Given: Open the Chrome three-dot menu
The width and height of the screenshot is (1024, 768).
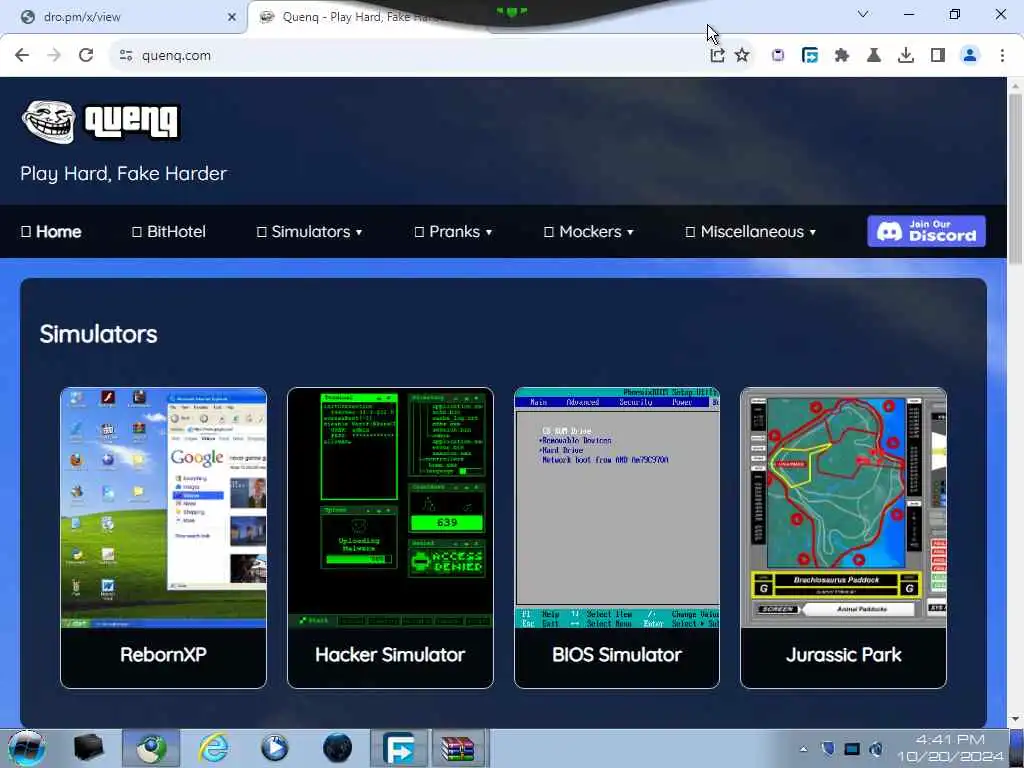Looking at the screenshot, I should [x=1002, y=56].
